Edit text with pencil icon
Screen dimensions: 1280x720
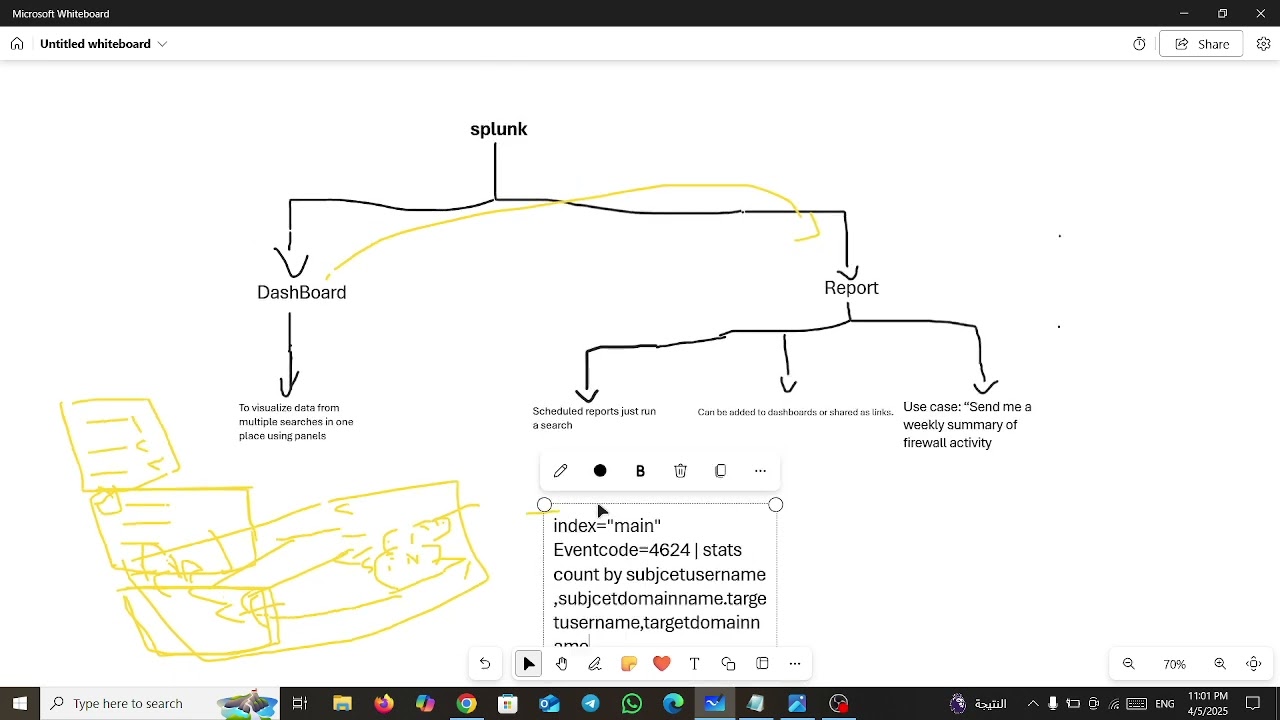(561, 471)
